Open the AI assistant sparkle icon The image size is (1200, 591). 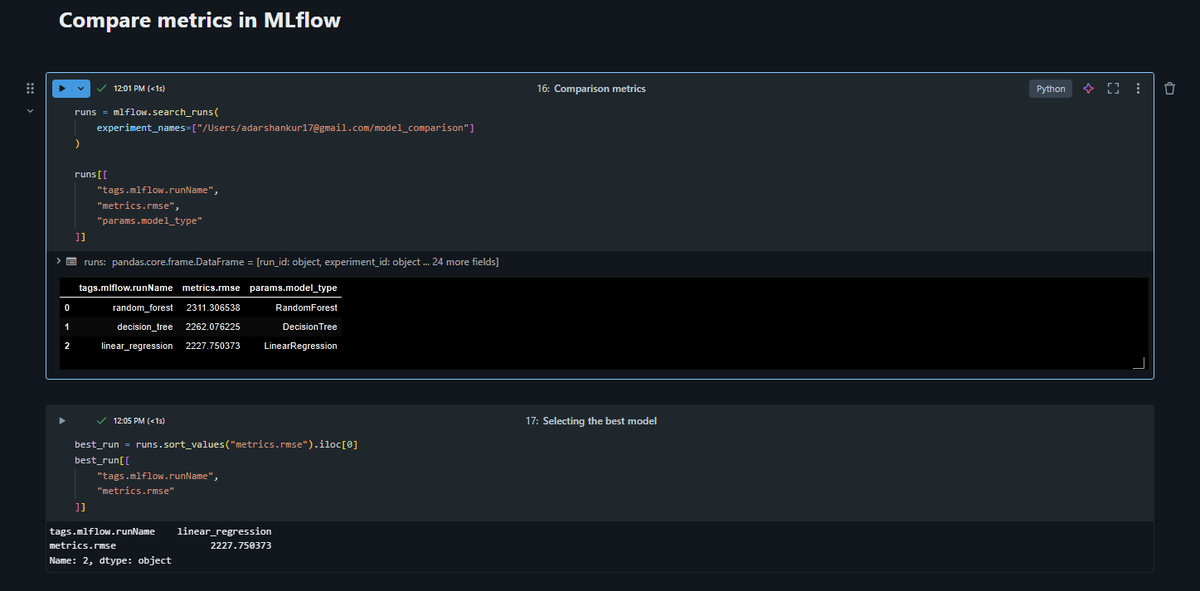coord(1089,89)
